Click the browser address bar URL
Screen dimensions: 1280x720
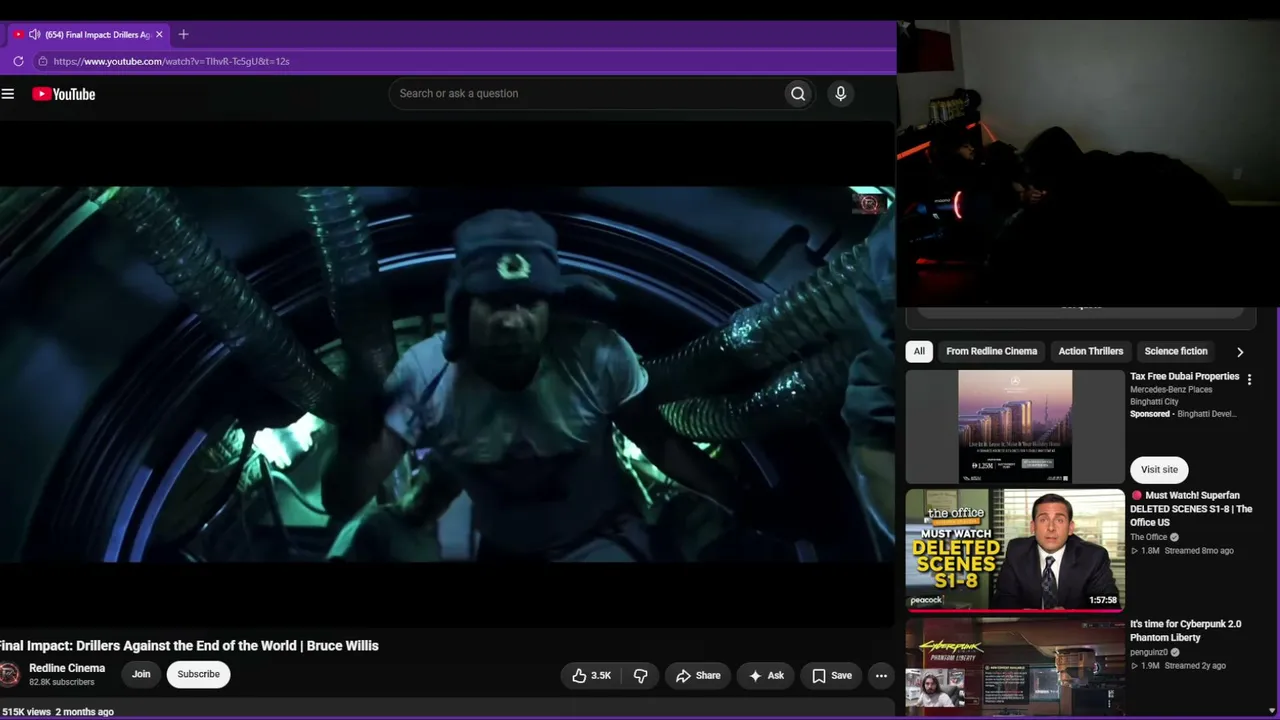171,61
